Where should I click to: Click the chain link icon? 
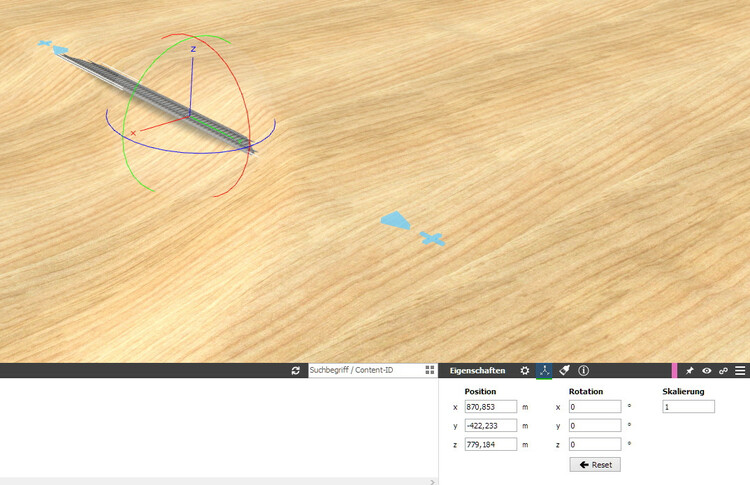723,371
